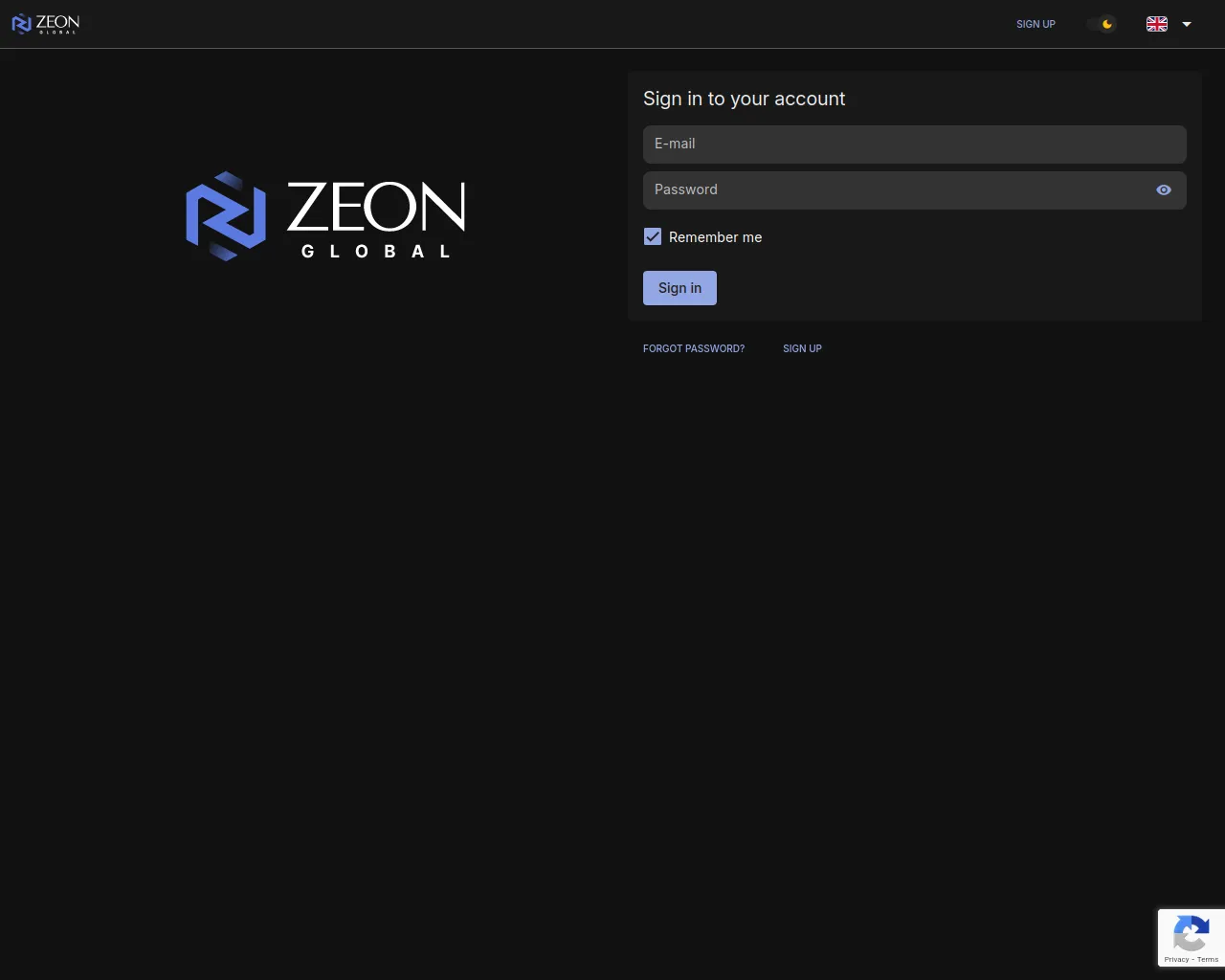Focus the E-mail input field
1225x980 pixels.
coord(915,145)
